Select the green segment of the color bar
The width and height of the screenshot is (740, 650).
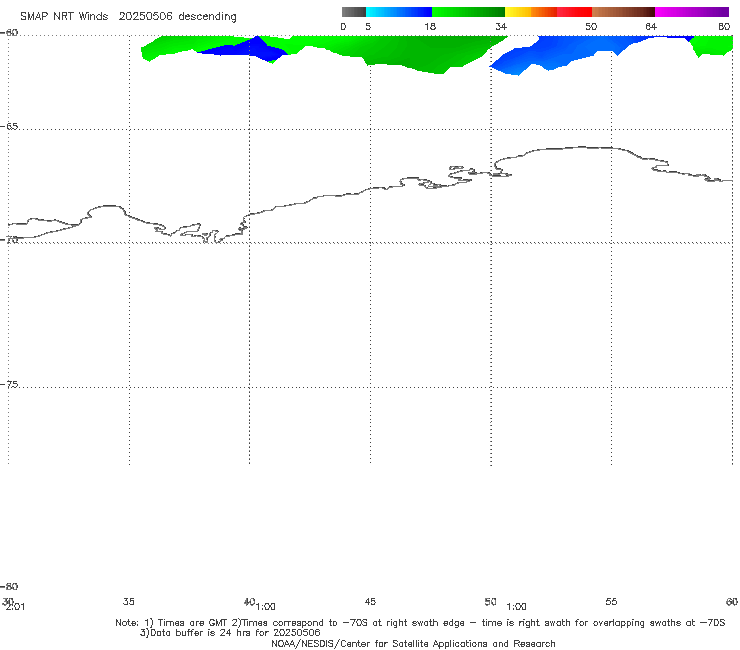pos(468,12)
